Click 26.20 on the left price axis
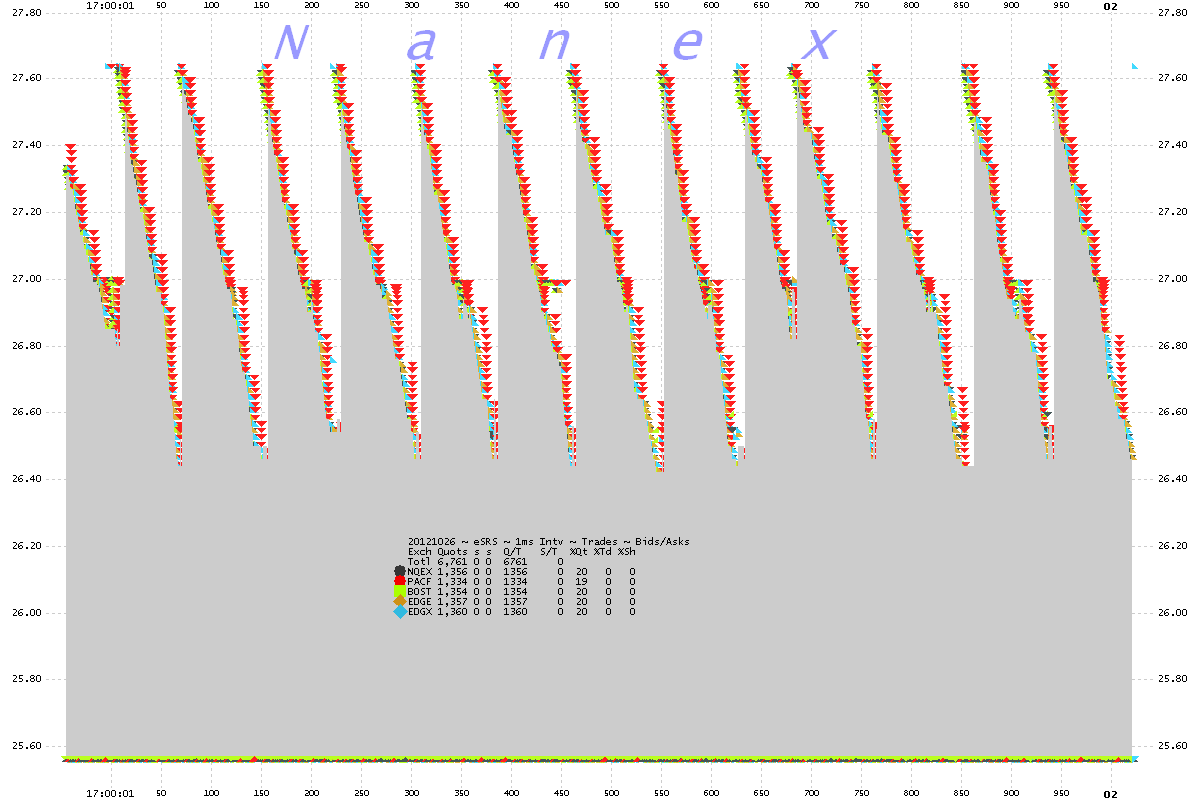1200x800 pixels. (25, 546)
